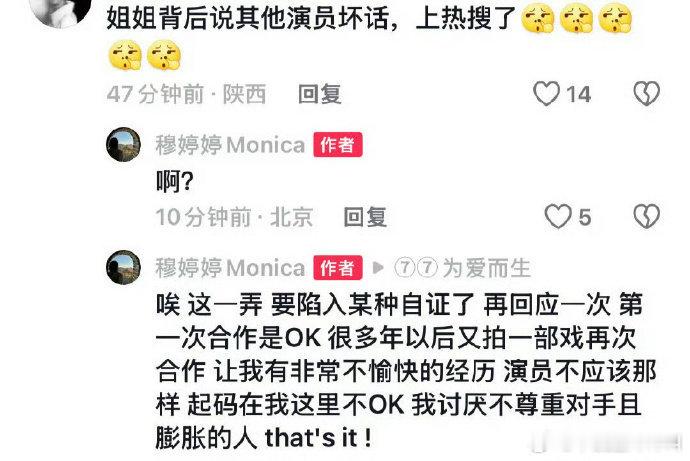Tap the heart icon next to the 5 count

tap(558, 216)
